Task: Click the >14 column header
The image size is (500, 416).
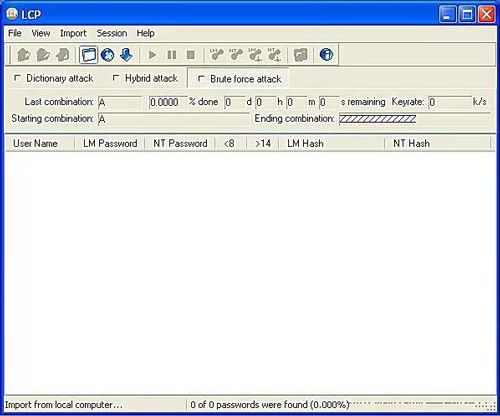Action: [x=263, y=144]
